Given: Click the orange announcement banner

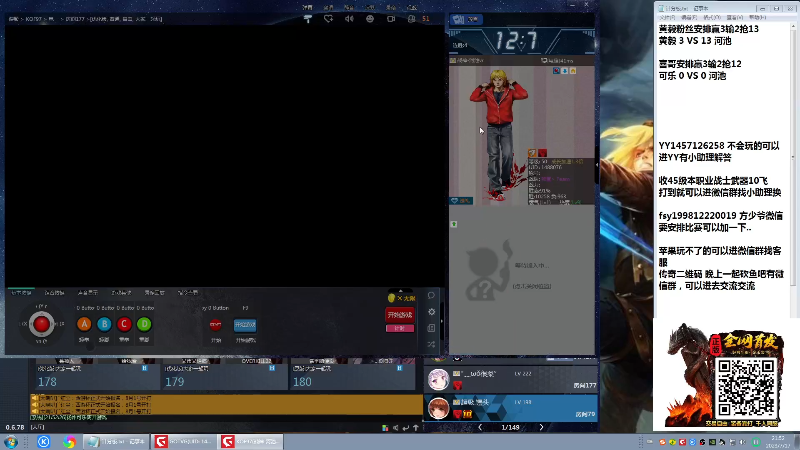Looking at the screenshot, I should 226,405.
